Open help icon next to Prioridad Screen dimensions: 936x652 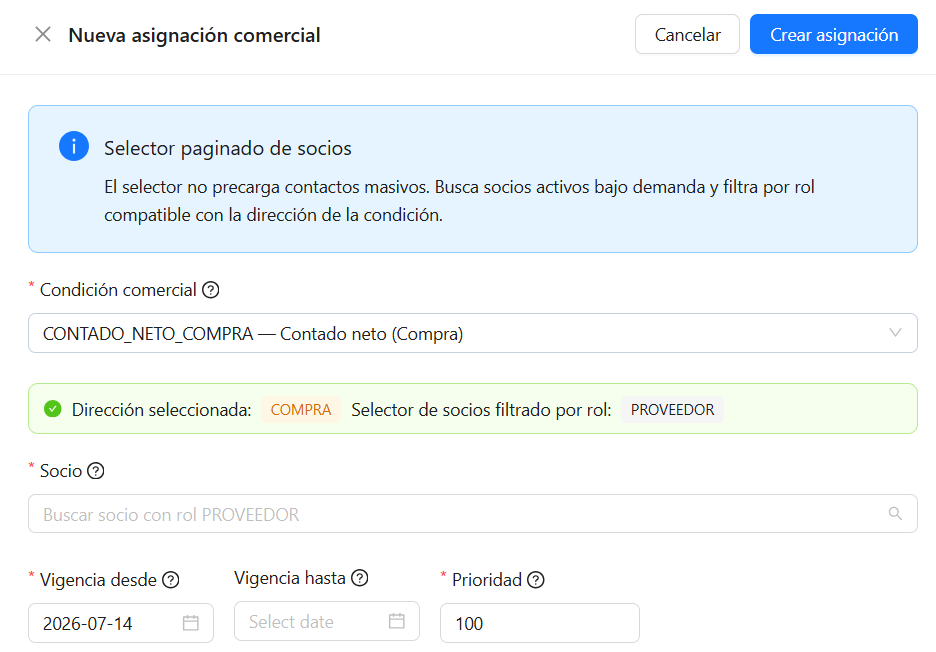(x=535, y=580)
